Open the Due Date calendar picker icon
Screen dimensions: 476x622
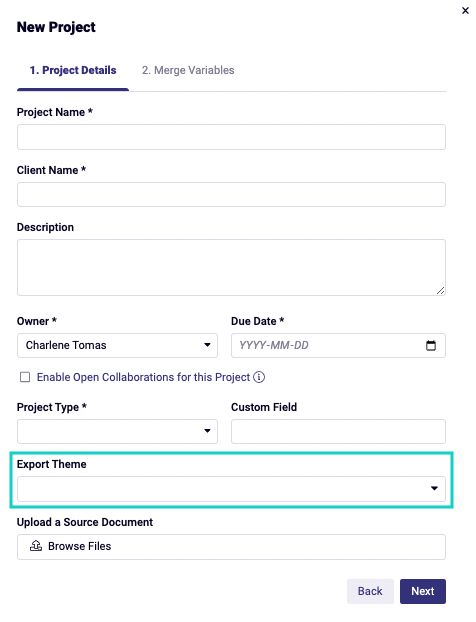click(431, 346)
